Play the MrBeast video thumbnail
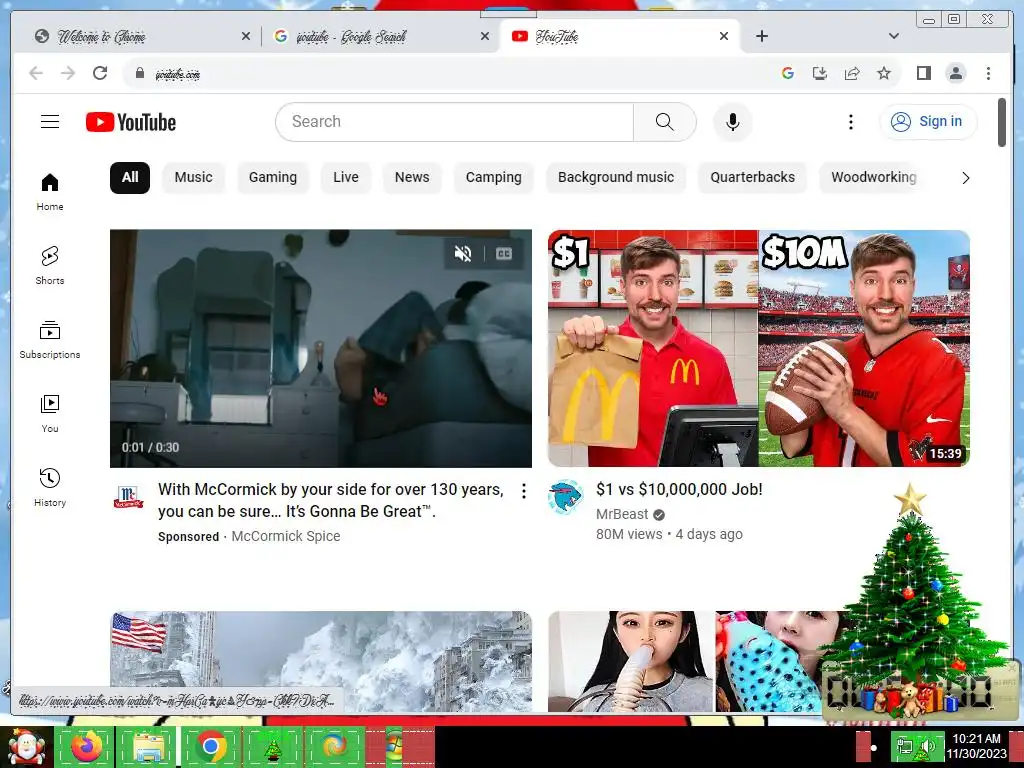Viewport: 1024px width, 768px height. click(759, 348)
